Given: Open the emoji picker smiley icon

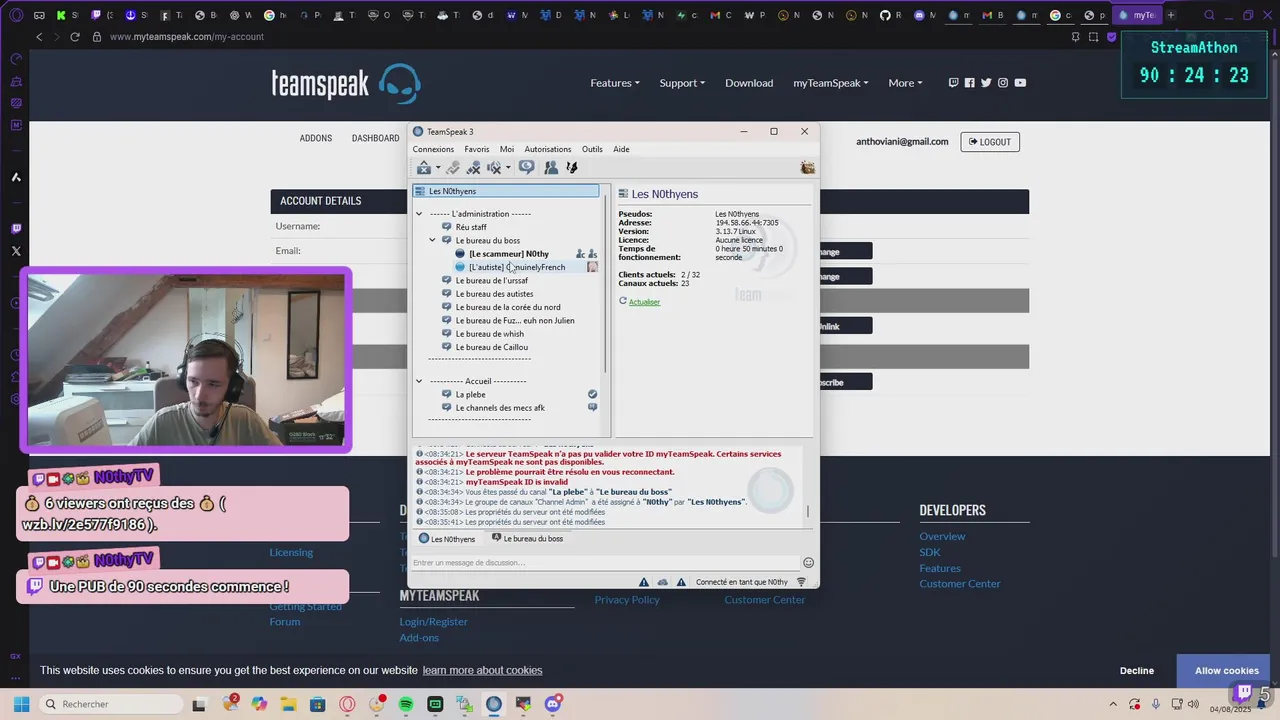Looking at the screenshot, I should [x=809, y=563].
